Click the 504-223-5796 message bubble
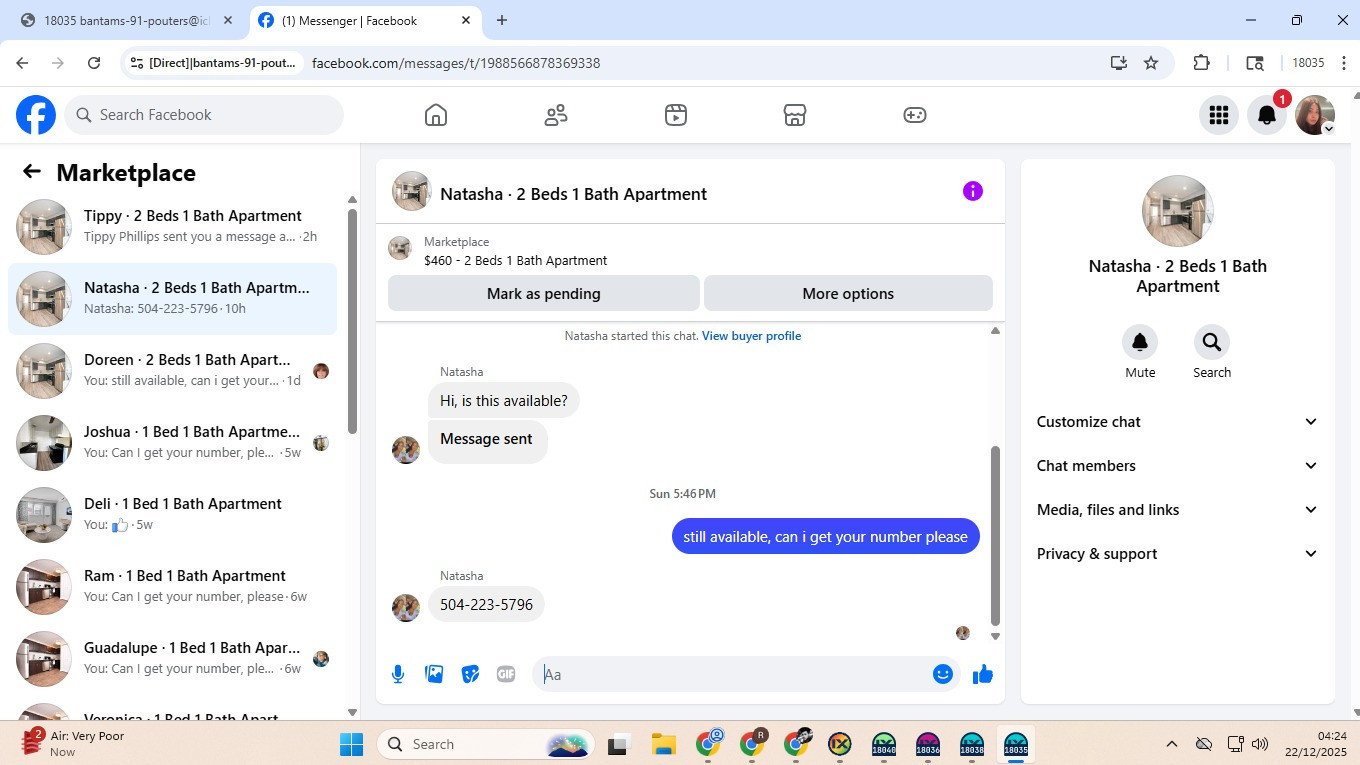The width and height of the screenshot is (1360, 765). tap(487, 605)
